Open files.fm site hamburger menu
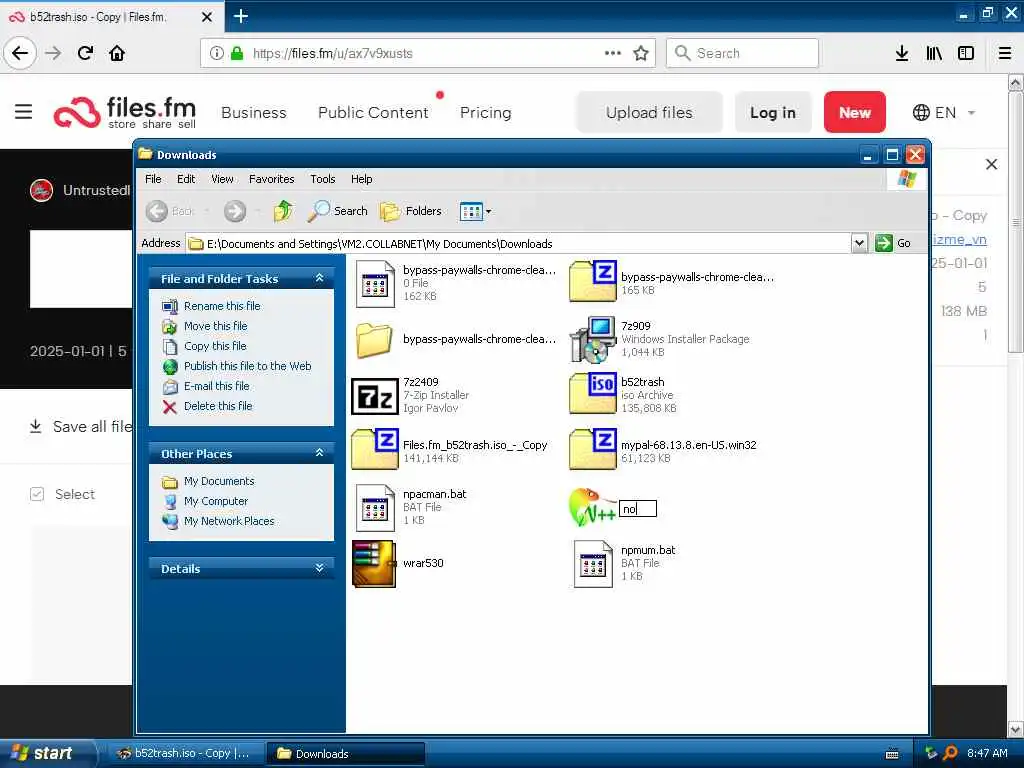1024x768 pixels. tap(24, 112)
